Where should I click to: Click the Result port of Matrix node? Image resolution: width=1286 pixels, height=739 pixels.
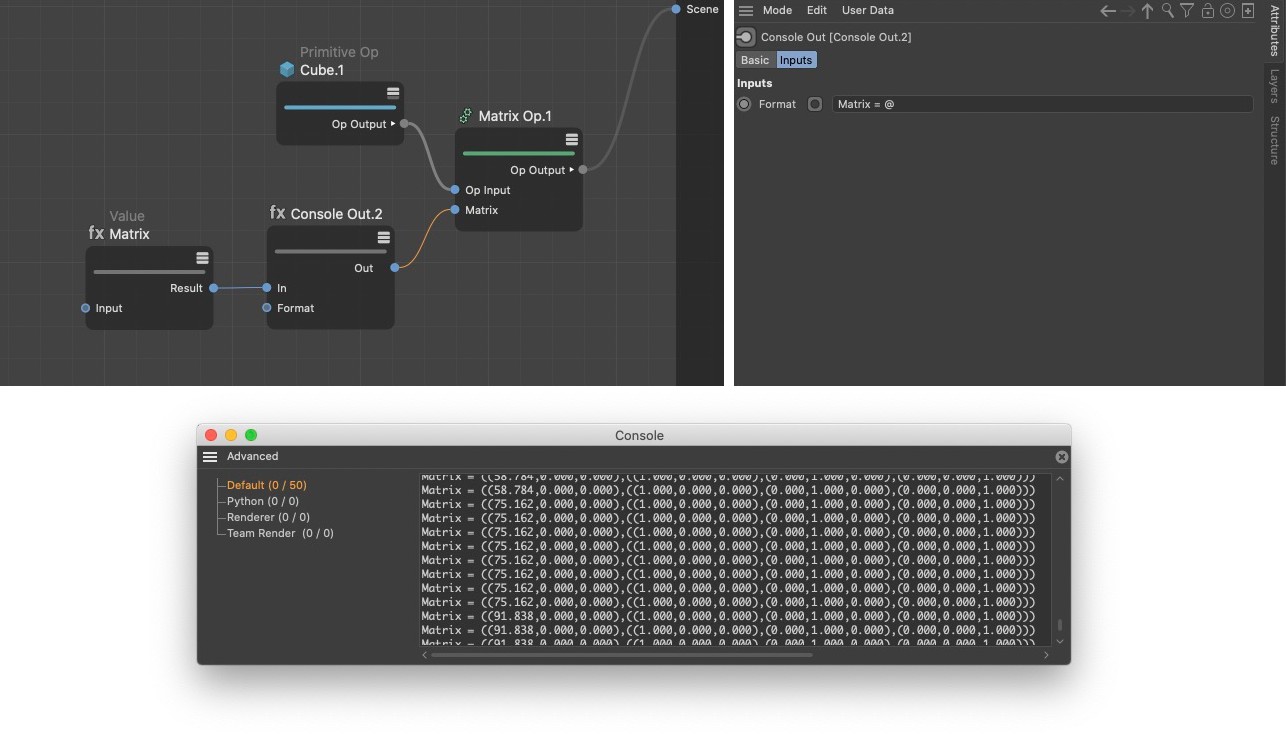pos(213,288)
